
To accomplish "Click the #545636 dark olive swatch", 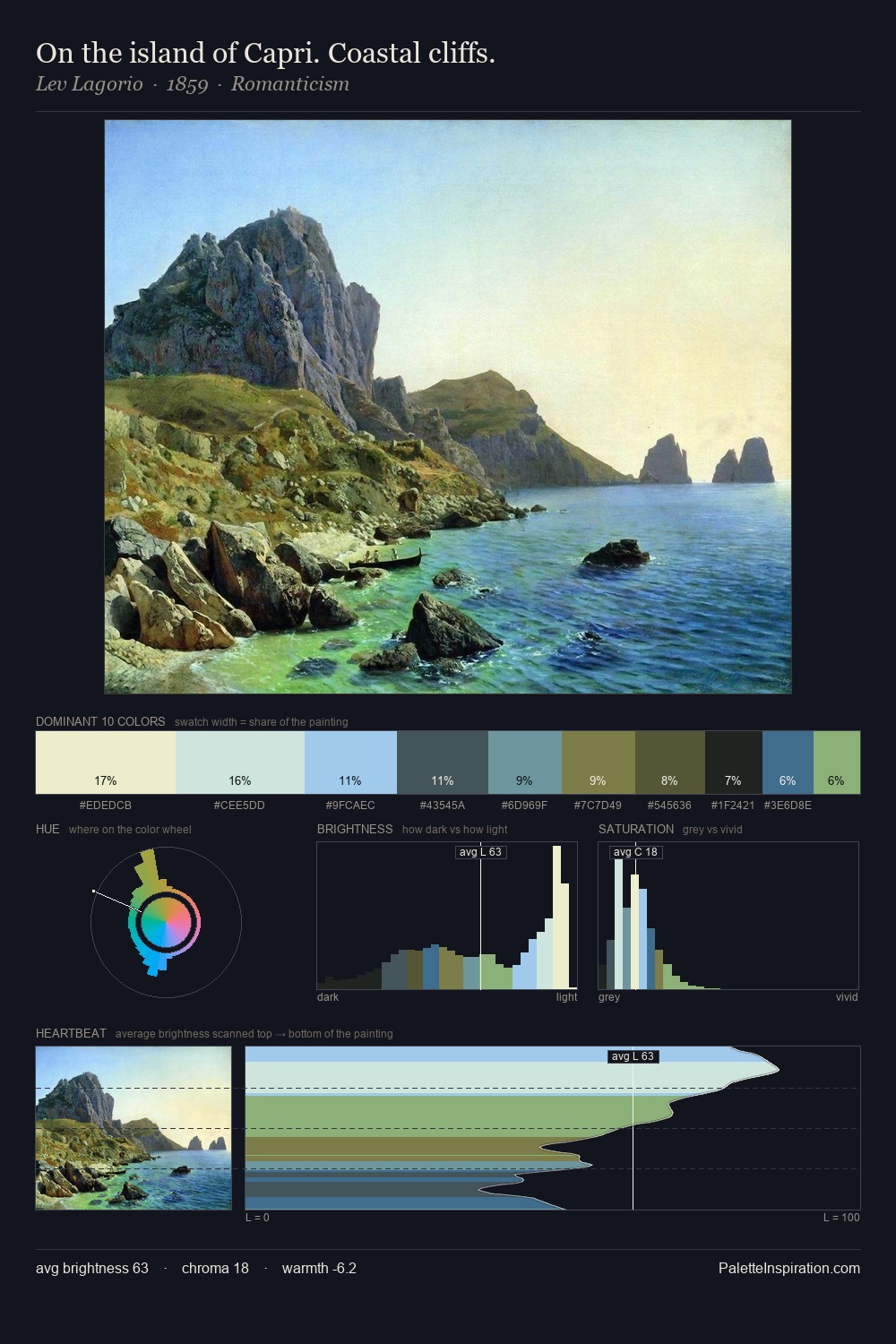I will pos(670,762).
